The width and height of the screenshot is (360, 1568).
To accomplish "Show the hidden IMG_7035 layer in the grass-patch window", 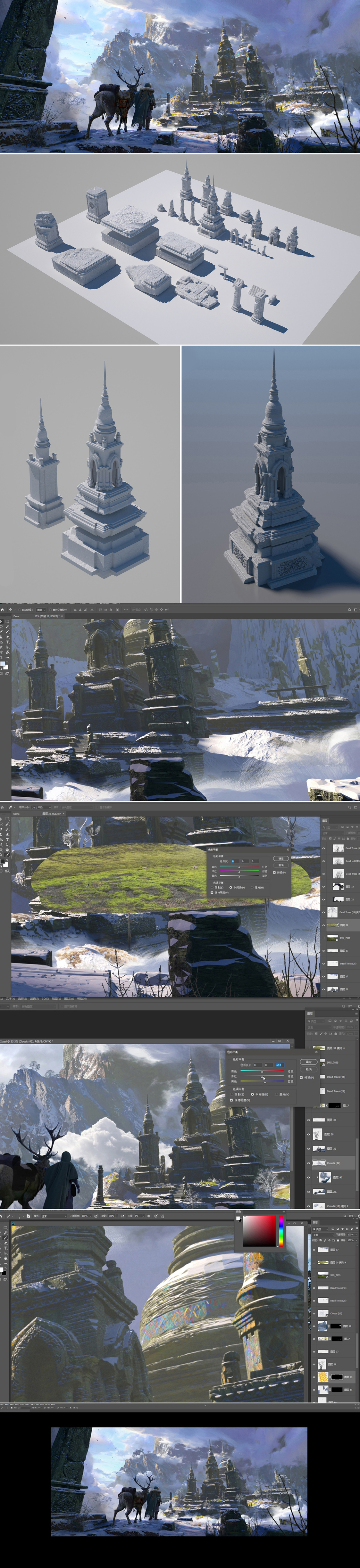I will (x=323, y=937).
